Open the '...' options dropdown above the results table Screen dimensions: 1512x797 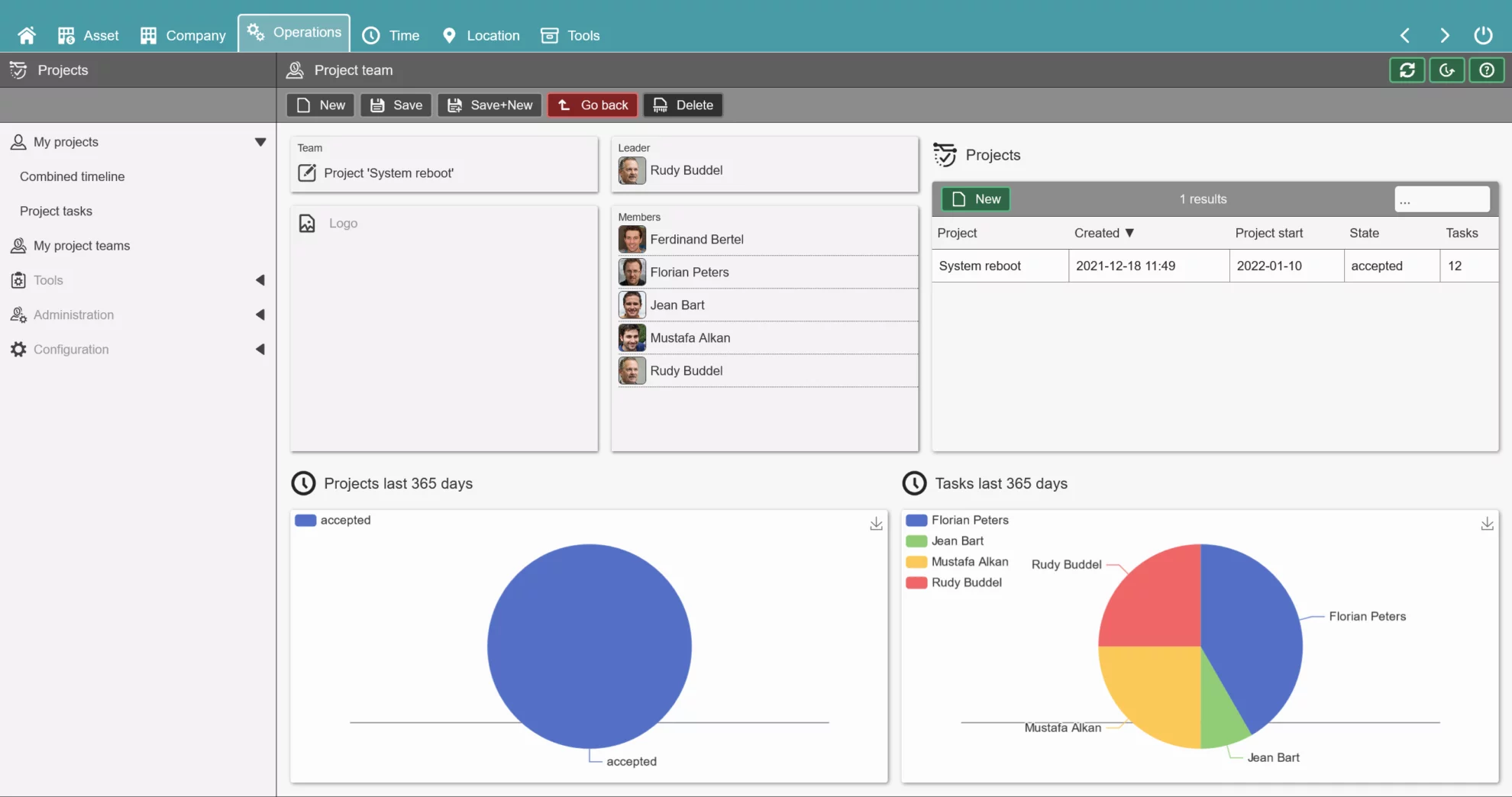[1442, 199]
